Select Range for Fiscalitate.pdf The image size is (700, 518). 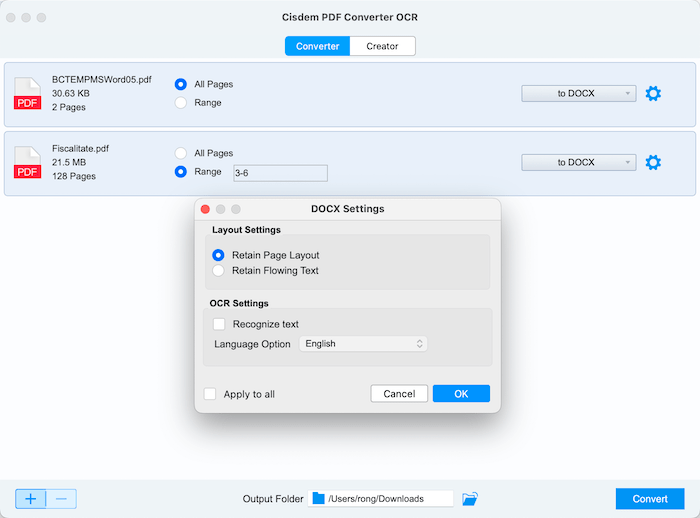pyautogui.click(x=181, y=171)
